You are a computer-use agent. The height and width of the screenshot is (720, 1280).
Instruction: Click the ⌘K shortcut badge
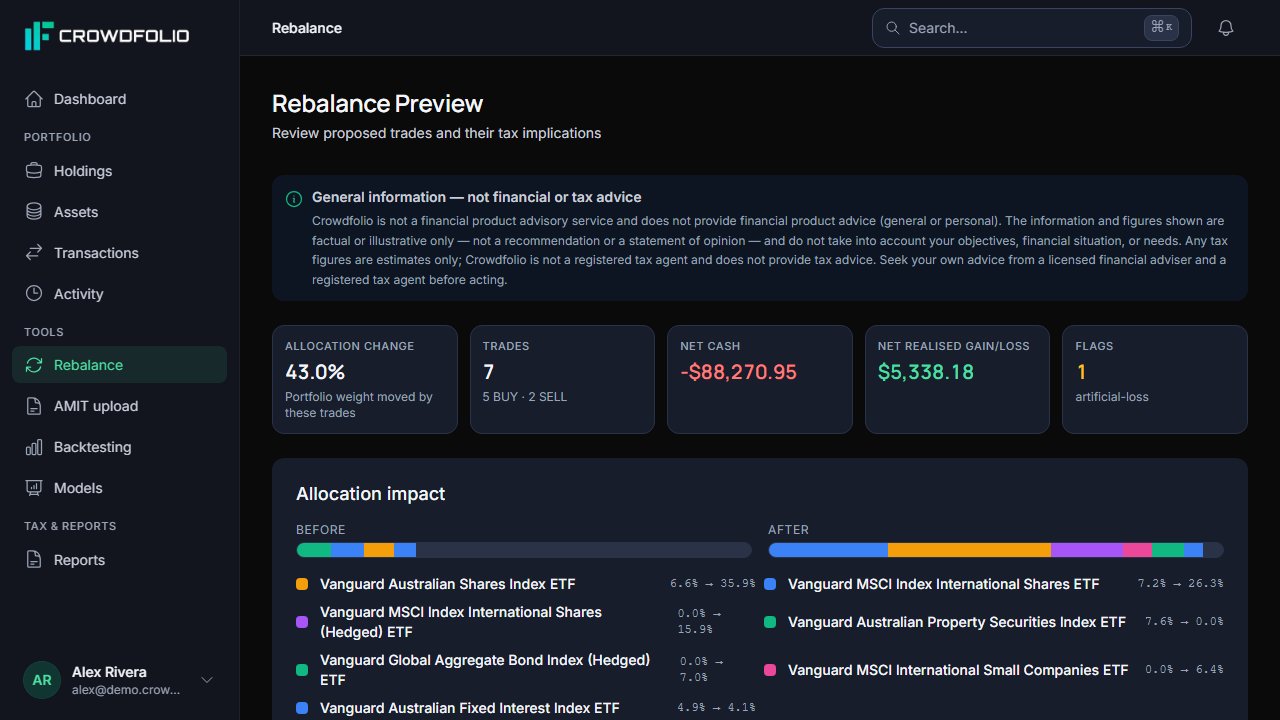(x=1161, y=28)
